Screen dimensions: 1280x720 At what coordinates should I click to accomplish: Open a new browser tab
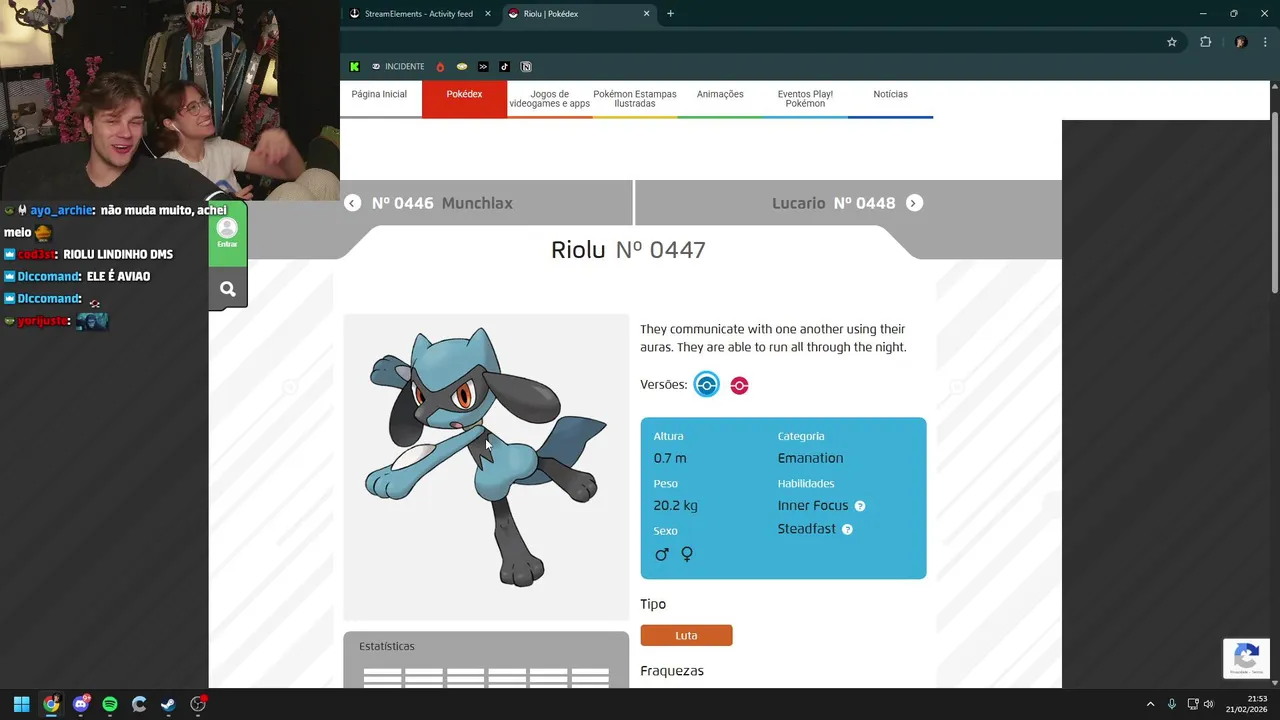pos(670,14)
